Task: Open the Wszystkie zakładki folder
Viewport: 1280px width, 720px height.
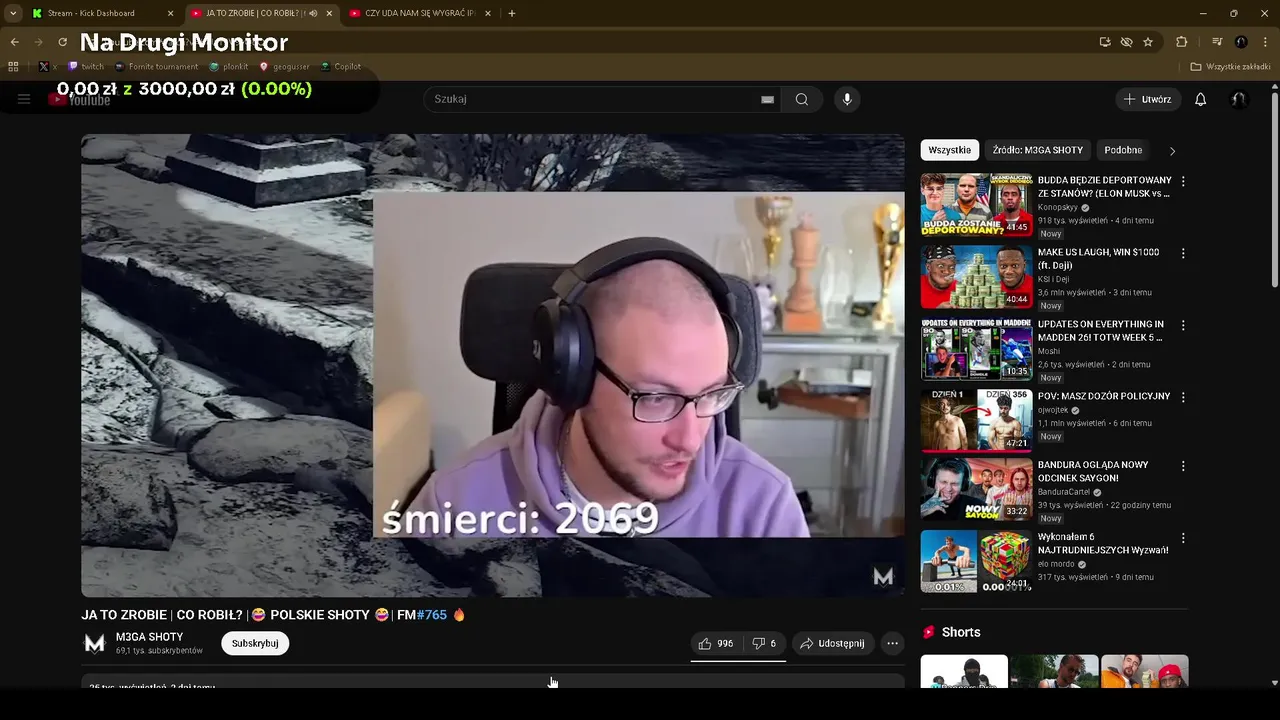Action: [x=1231, y=67]
